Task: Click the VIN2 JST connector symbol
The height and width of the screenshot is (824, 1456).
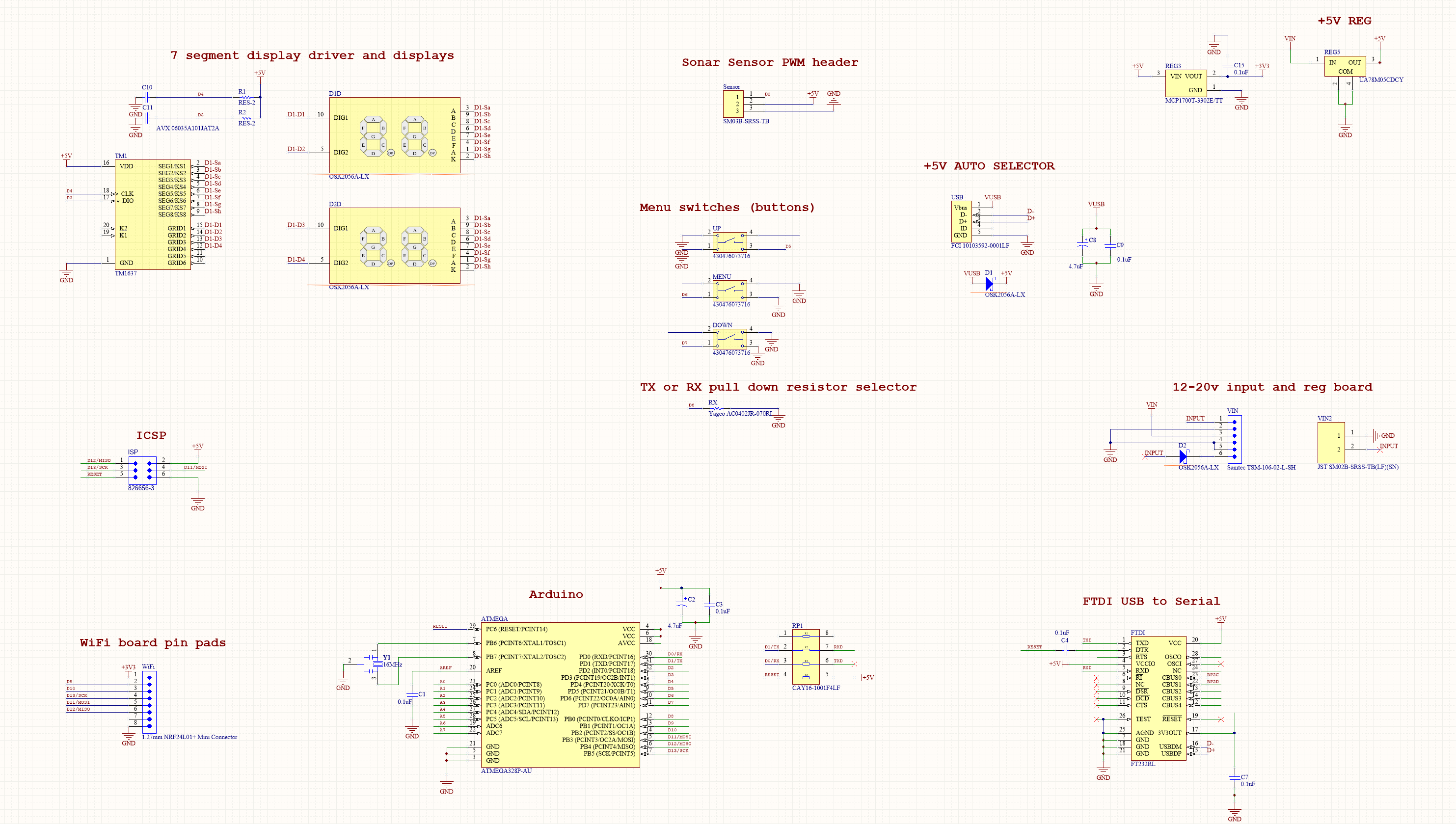Action: pos(1331,442)
